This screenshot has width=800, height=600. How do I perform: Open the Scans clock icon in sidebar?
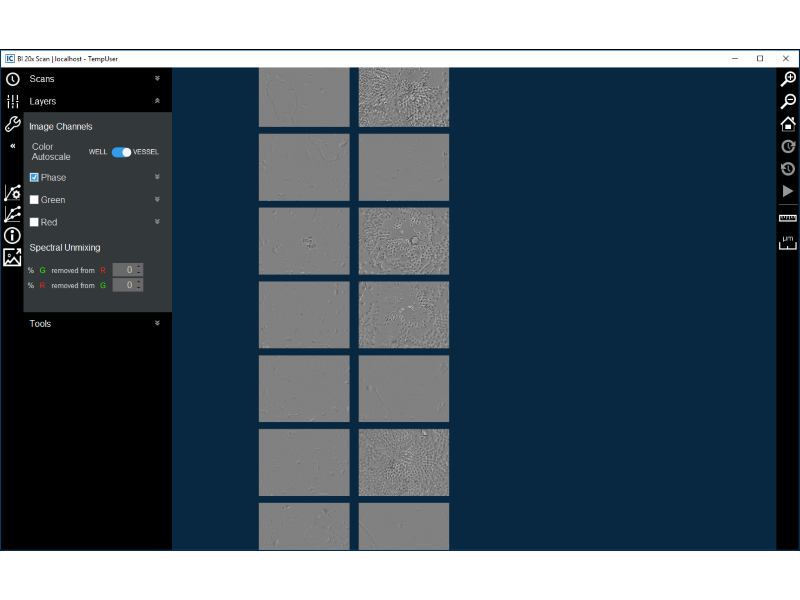tap(13, 79)
